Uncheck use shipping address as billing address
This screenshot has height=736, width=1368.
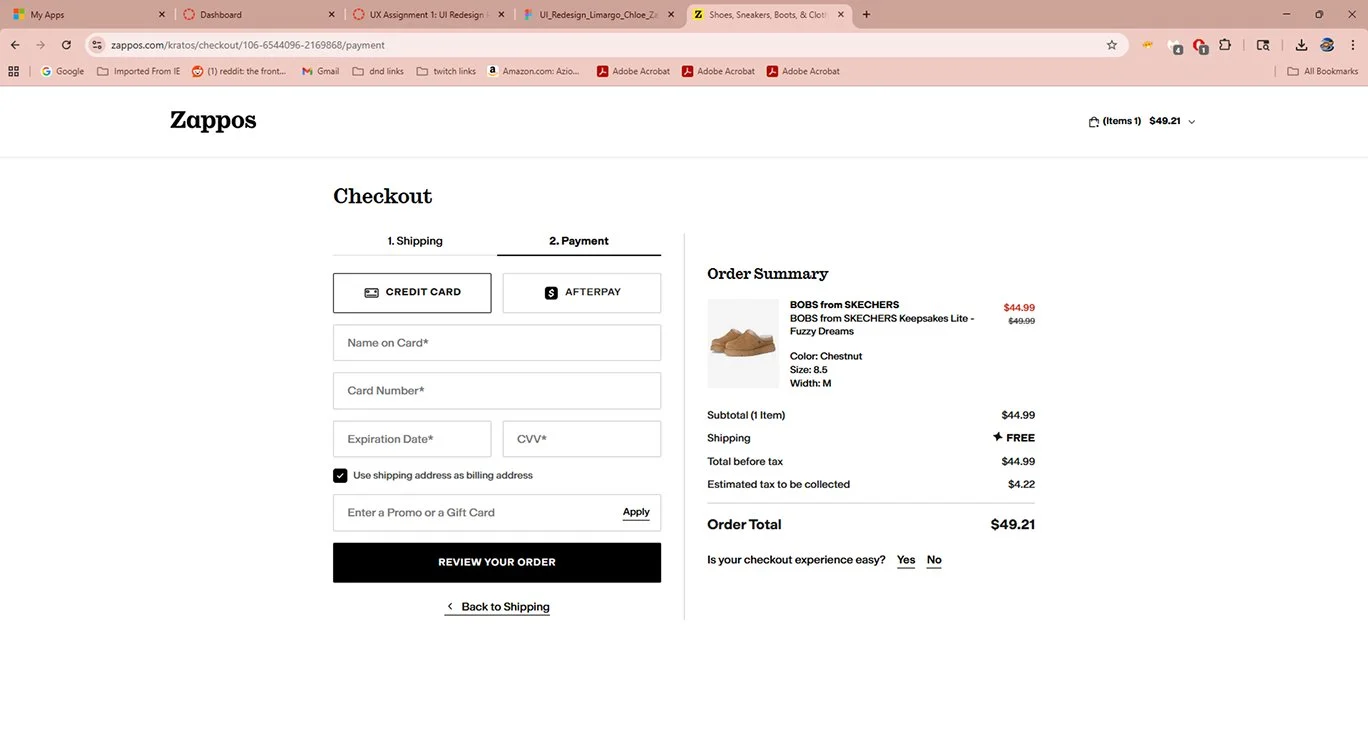click(x=340, y=476)
